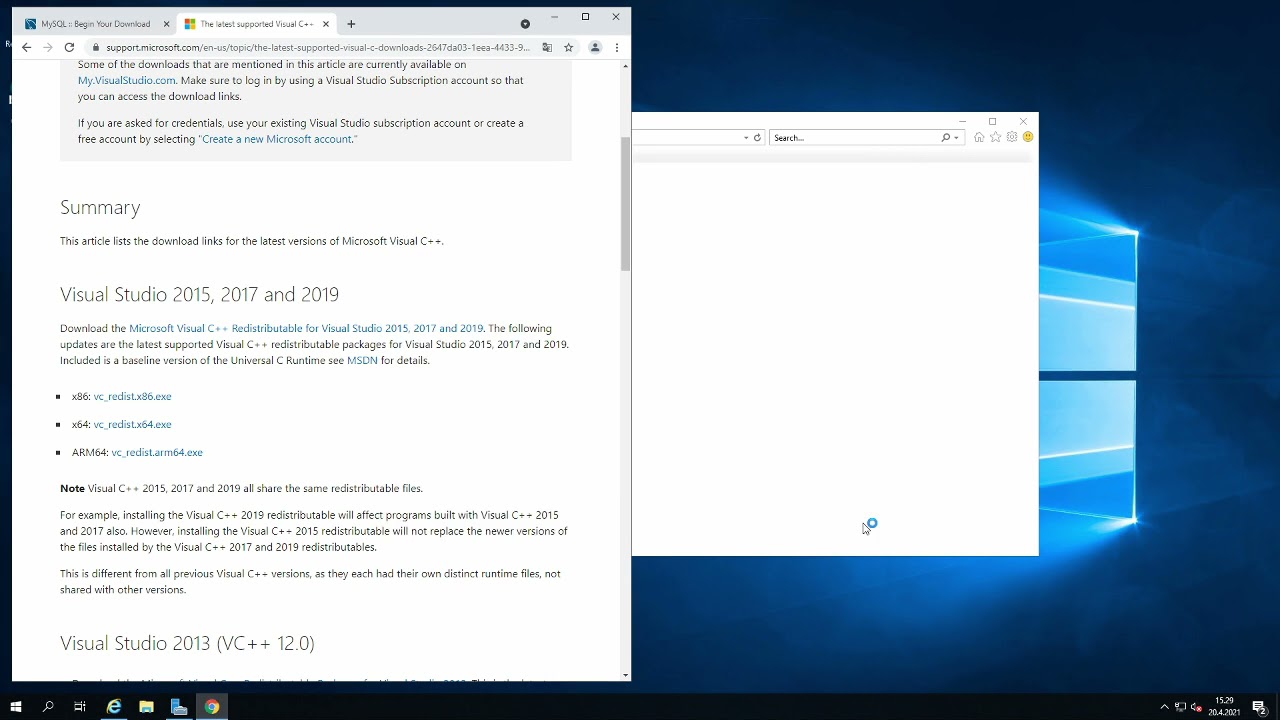This screenshot has height=720, width=1280.
Task: Click the Summary heading
Action: point(100,207)
